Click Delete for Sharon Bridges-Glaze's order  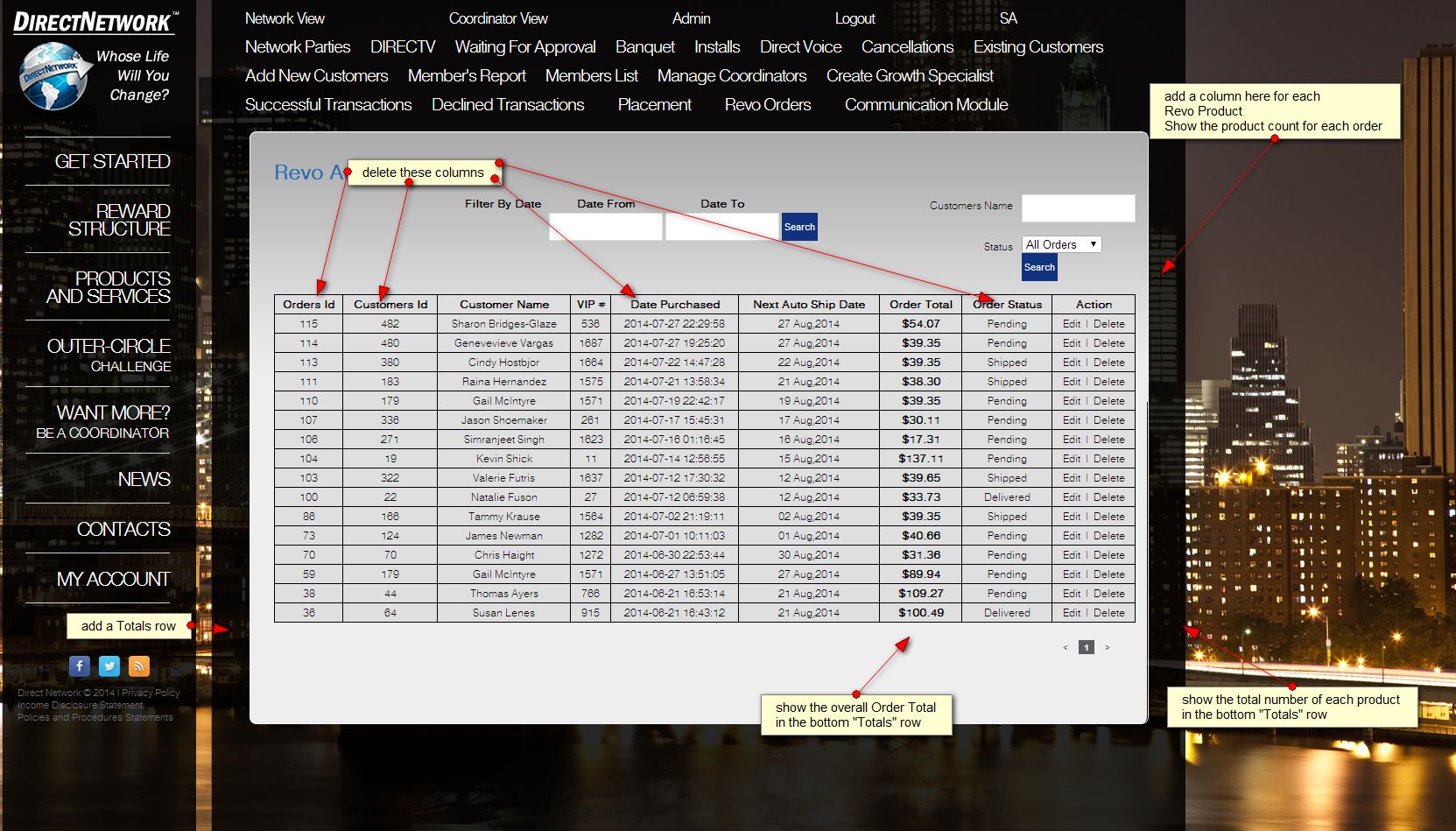pos(1109,324)
